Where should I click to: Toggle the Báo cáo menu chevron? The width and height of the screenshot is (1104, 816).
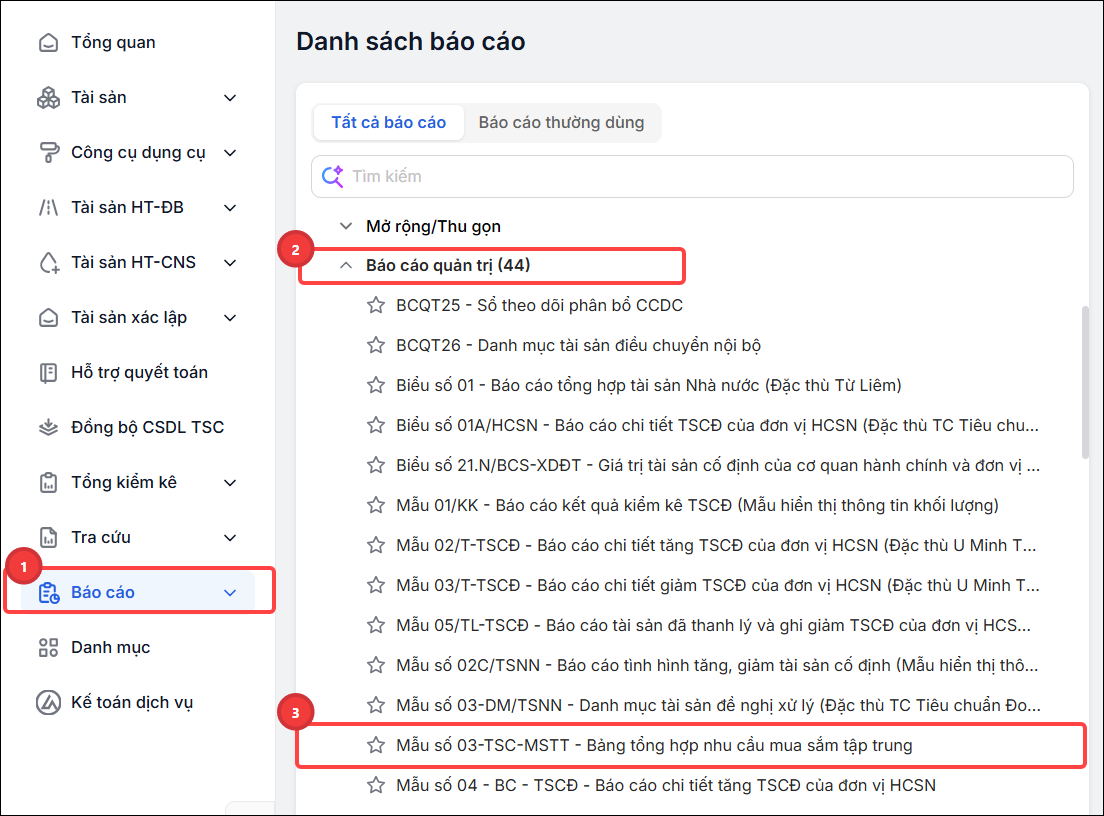click(x=230, y=593)
